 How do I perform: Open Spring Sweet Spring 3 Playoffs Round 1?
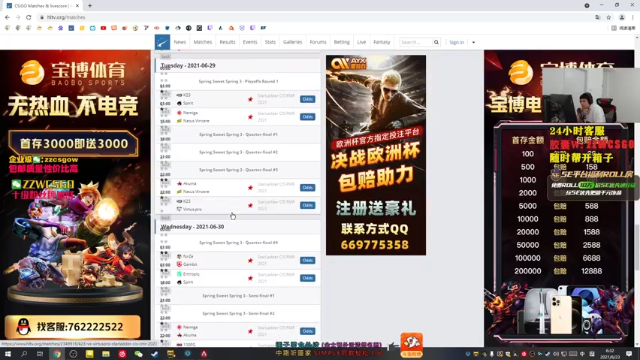[x=238, y=81]
